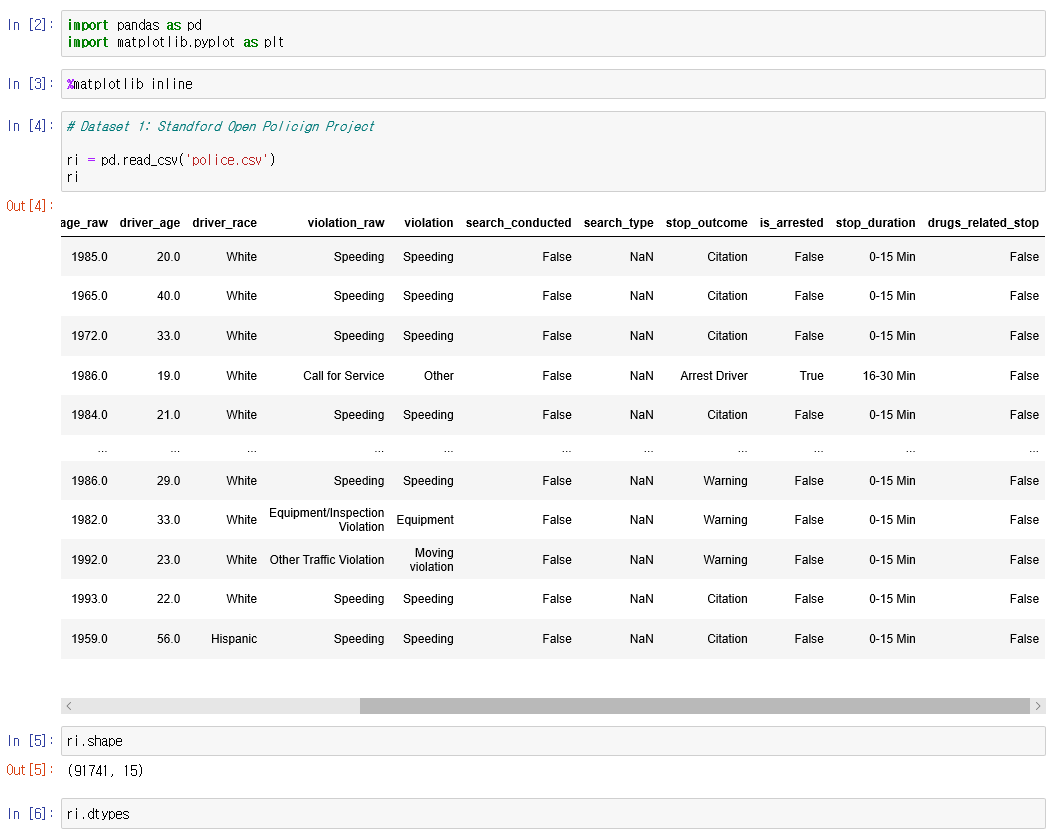Click the In [5] cell prompt
Viewport: 1051px width, 835px height.
30,741
